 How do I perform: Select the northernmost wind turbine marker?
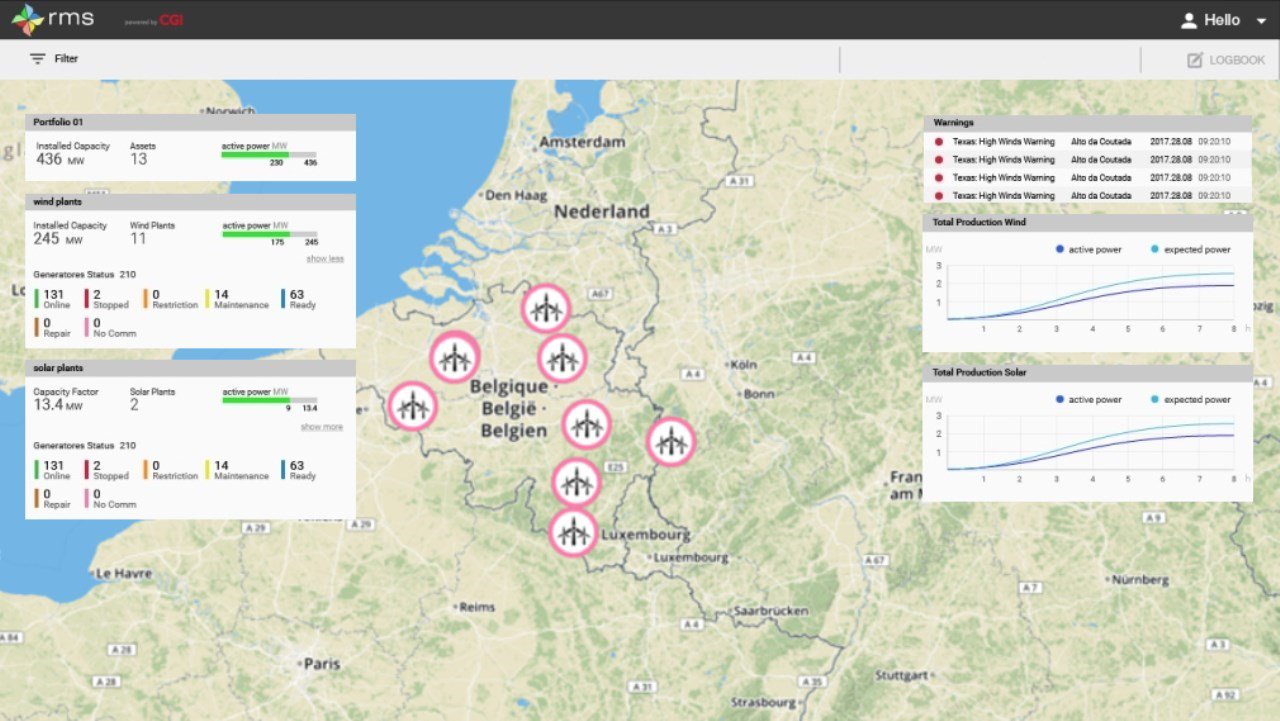tap(545, 308)
